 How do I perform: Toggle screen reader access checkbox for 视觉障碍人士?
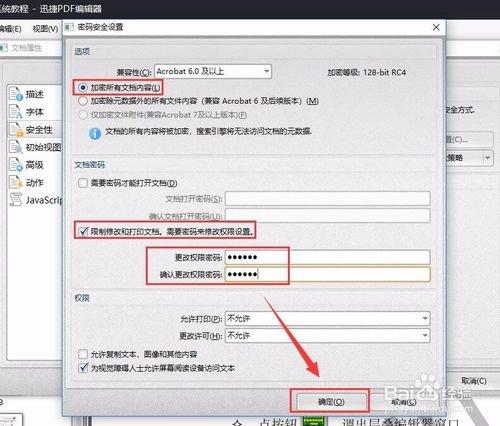click(x=83, y=368)
